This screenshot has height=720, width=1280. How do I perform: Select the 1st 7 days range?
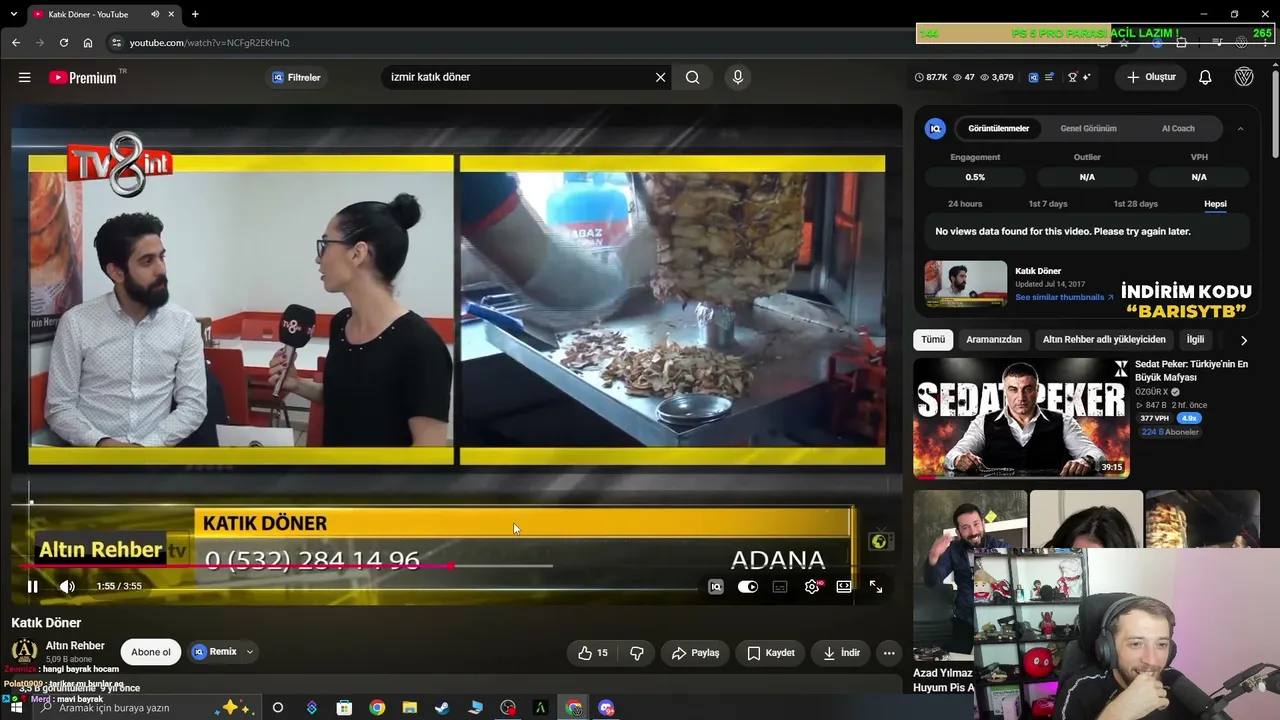(1048, 204)
